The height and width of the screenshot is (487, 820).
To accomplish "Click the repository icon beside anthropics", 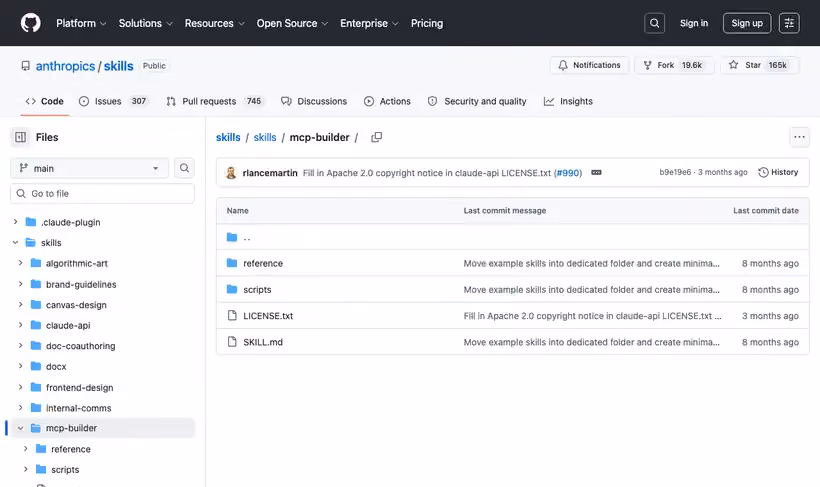I will point(26,66).
